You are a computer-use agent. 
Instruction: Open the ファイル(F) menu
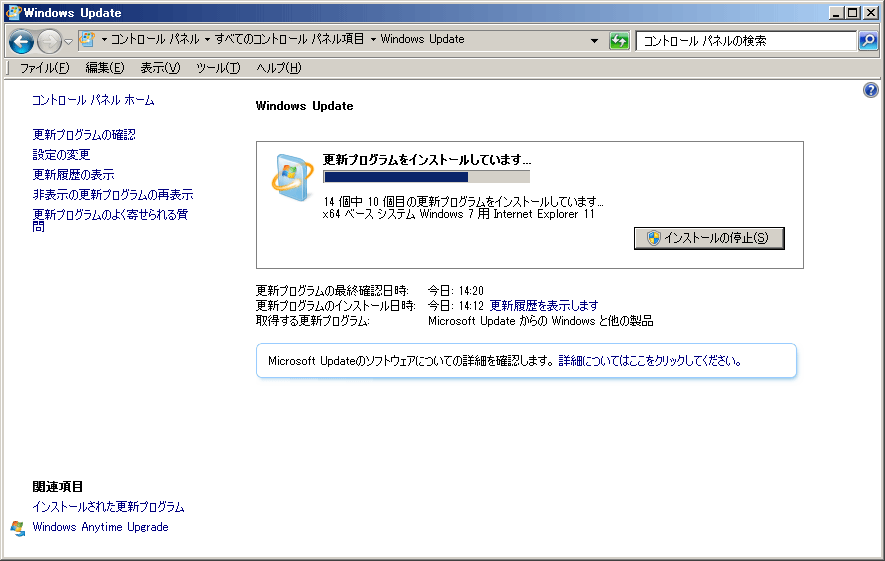tap(45, 68)
